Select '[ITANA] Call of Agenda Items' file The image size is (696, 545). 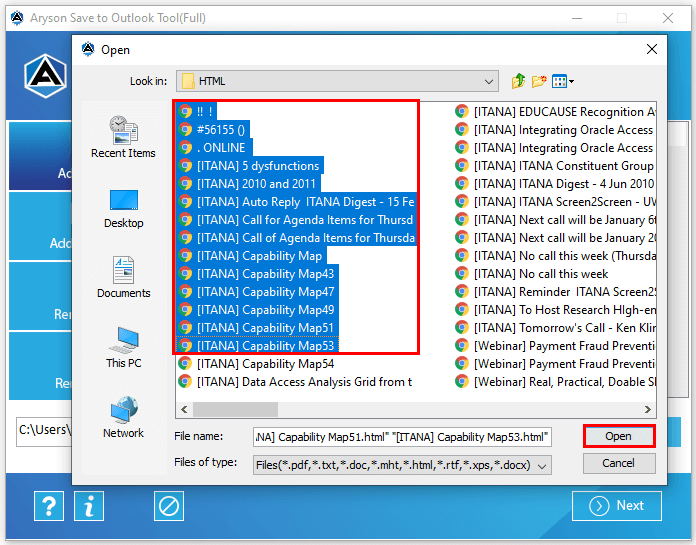coord(296,238)
